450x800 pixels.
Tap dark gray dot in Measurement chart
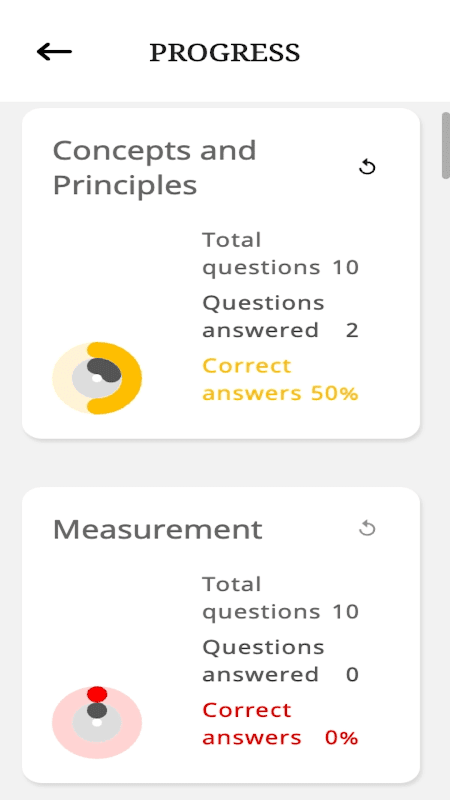97,710
